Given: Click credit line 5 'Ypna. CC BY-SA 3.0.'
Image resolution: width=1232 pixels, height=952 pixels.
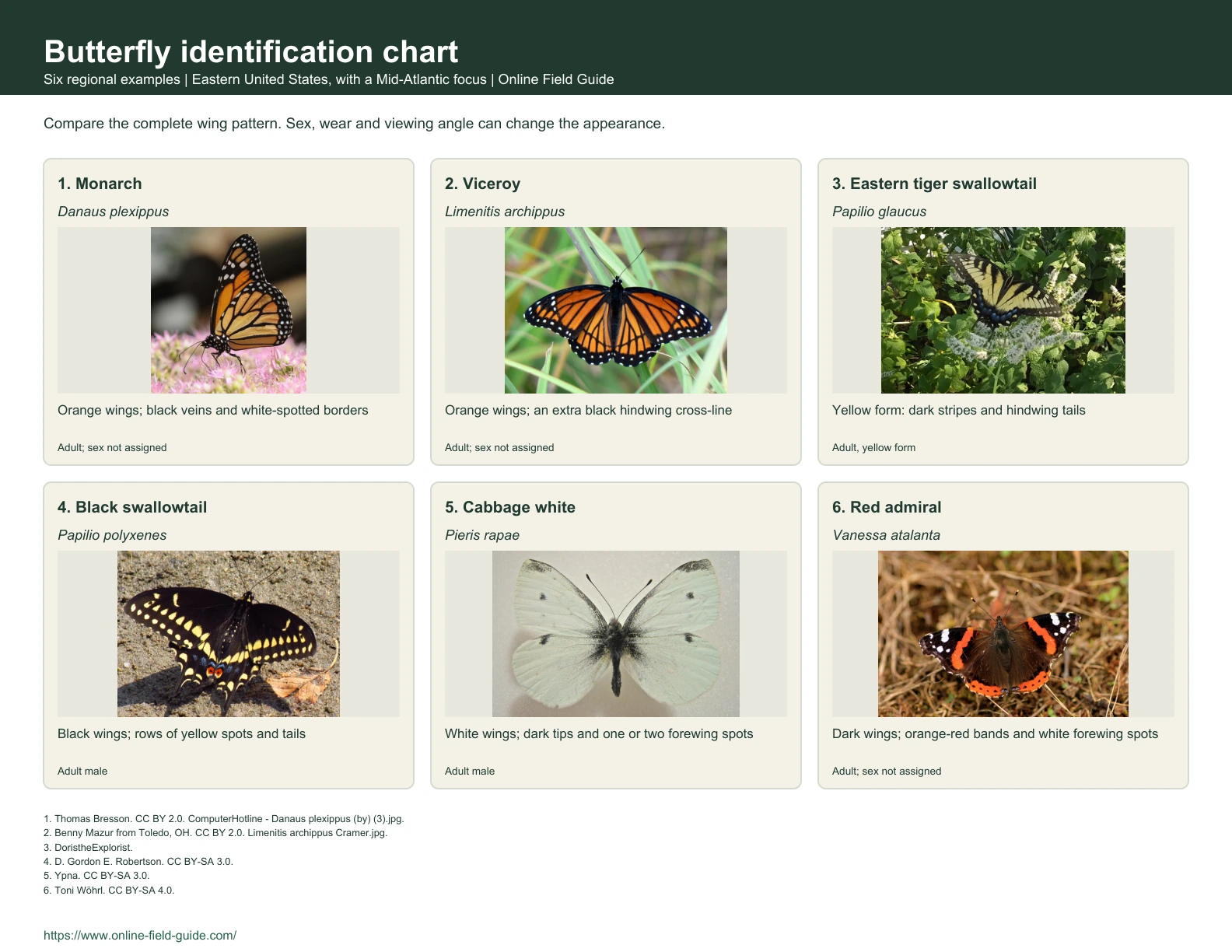Looking at the screenshot, I should point(96,875).
